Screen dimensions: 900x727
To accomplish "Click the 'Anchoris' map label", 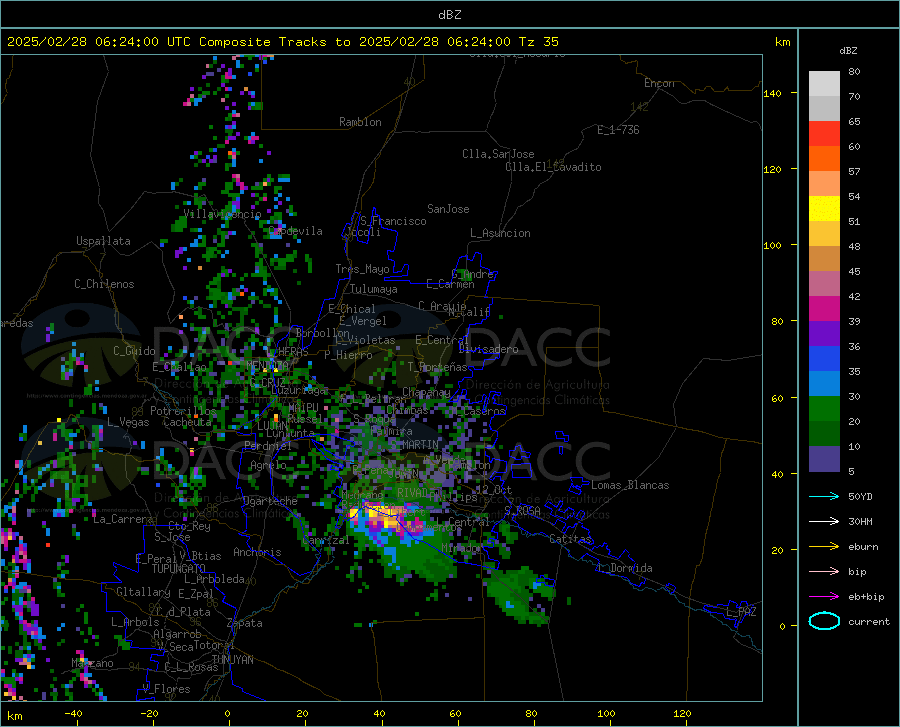I will [x=257, y=552].
